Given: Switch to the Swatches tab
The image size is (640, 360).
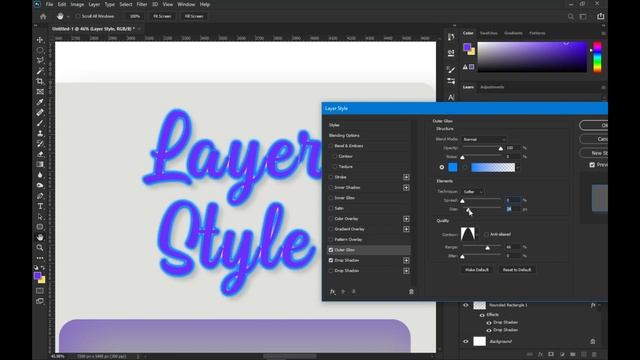Looking at the screenshot, I should point(489,33).
